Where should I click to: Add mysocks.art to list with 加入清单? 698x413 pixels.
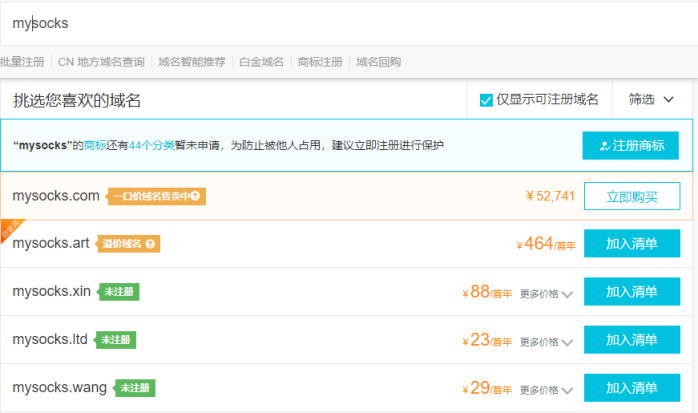[632, 243]
